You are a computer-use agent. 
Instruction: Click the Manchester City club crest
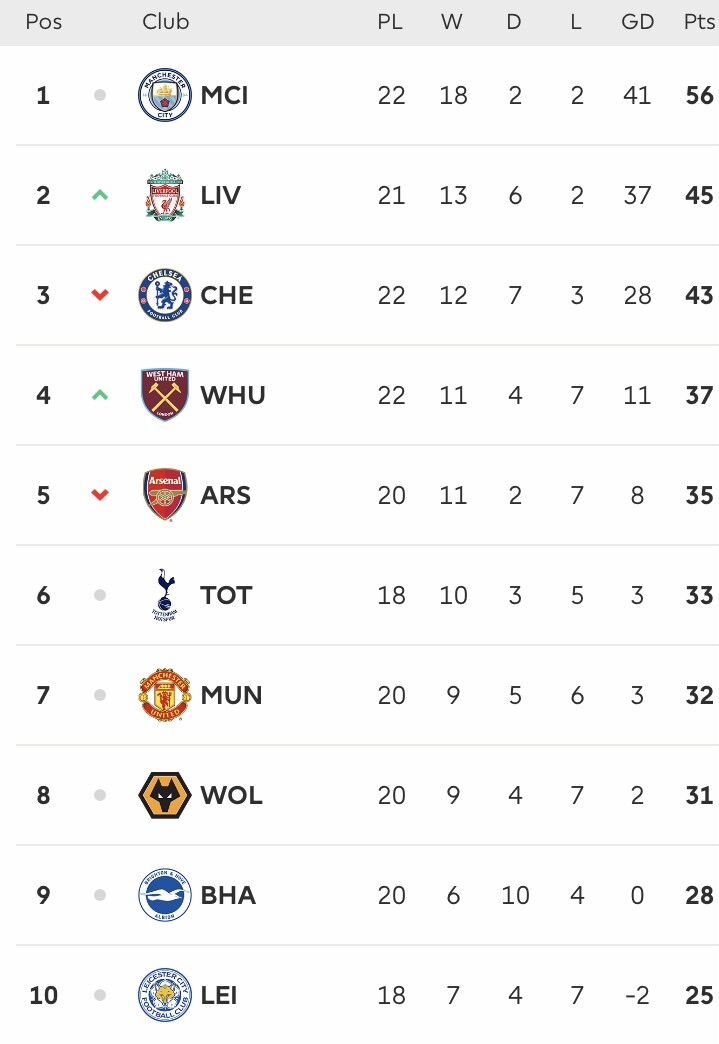click(x=164, y=95)
